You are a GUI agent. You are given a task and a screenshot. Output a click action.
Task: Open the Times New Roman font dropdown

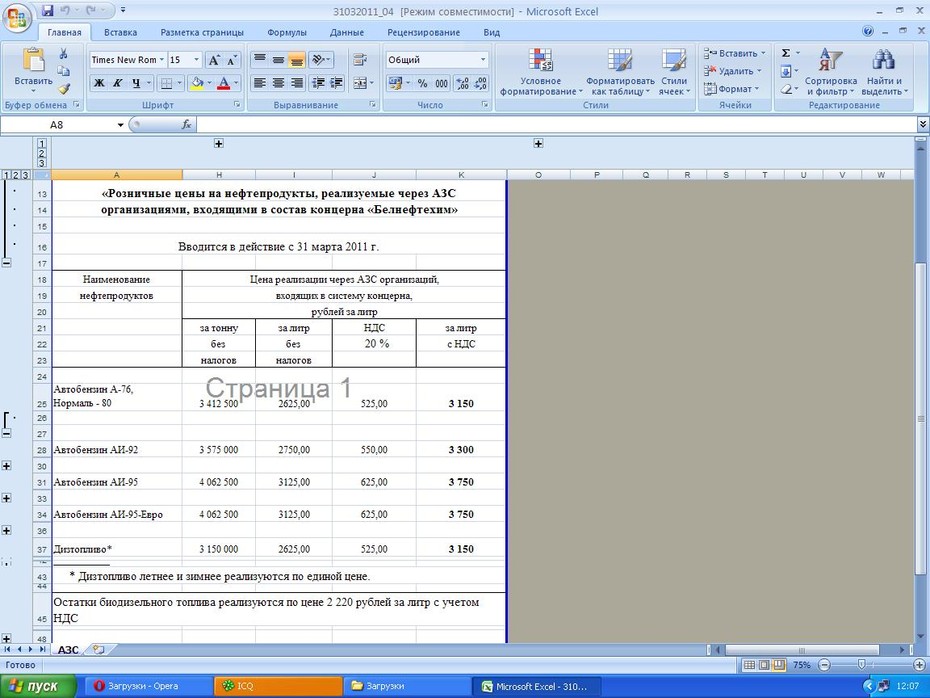pyautogui.click(x=161, y=60)
